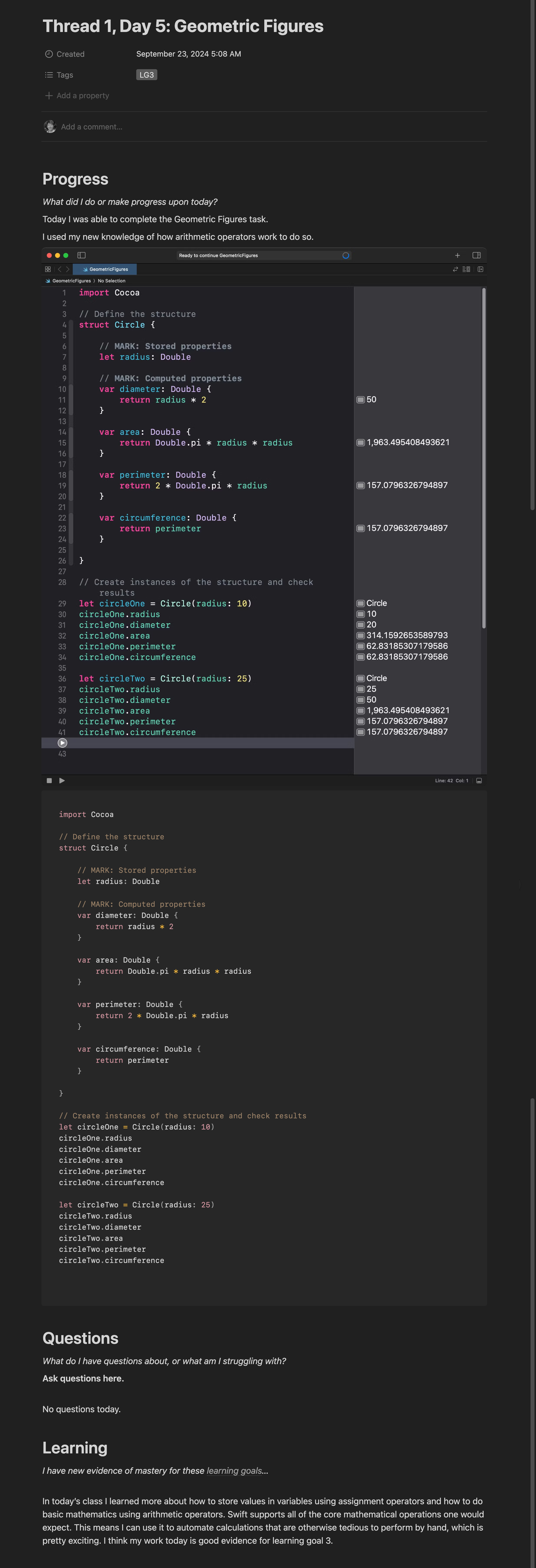Click the add editor on right icon
The image size is (536, 1568).
pos(481,269)
